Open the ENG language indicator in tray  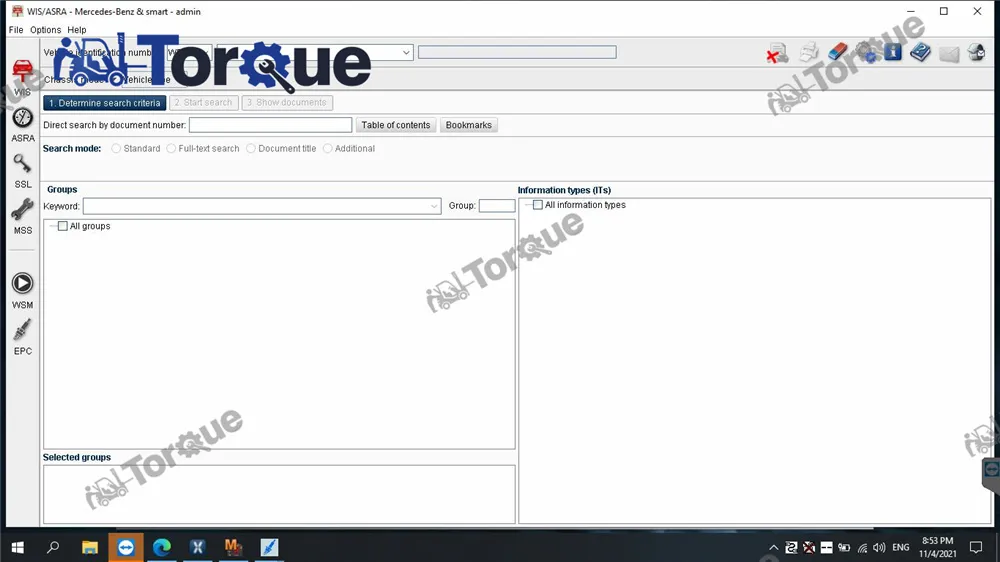click(901, 547)
